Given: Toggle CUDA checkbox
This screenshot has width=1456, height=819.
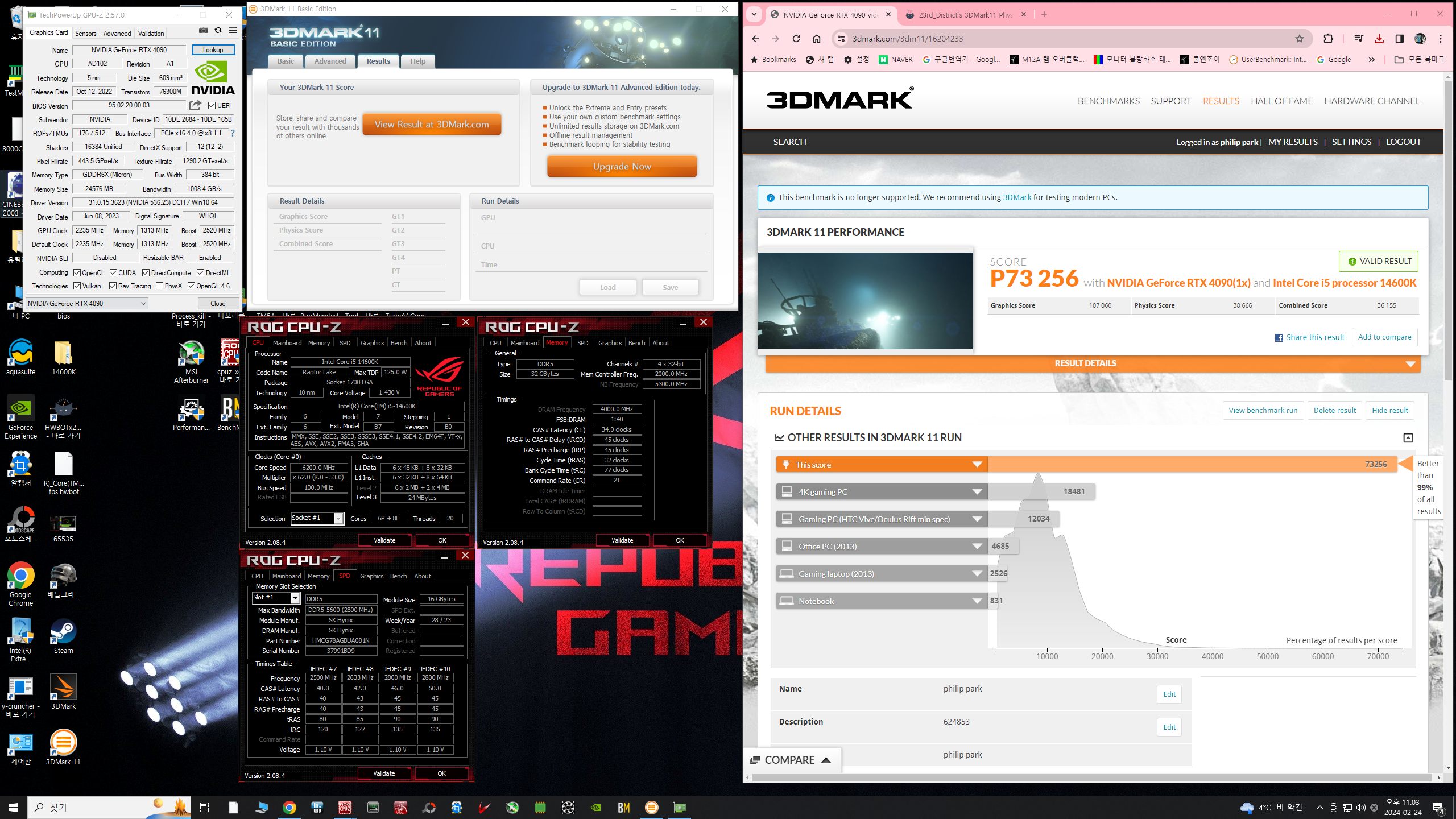Looking at the screenshot, I should [114, 273].
